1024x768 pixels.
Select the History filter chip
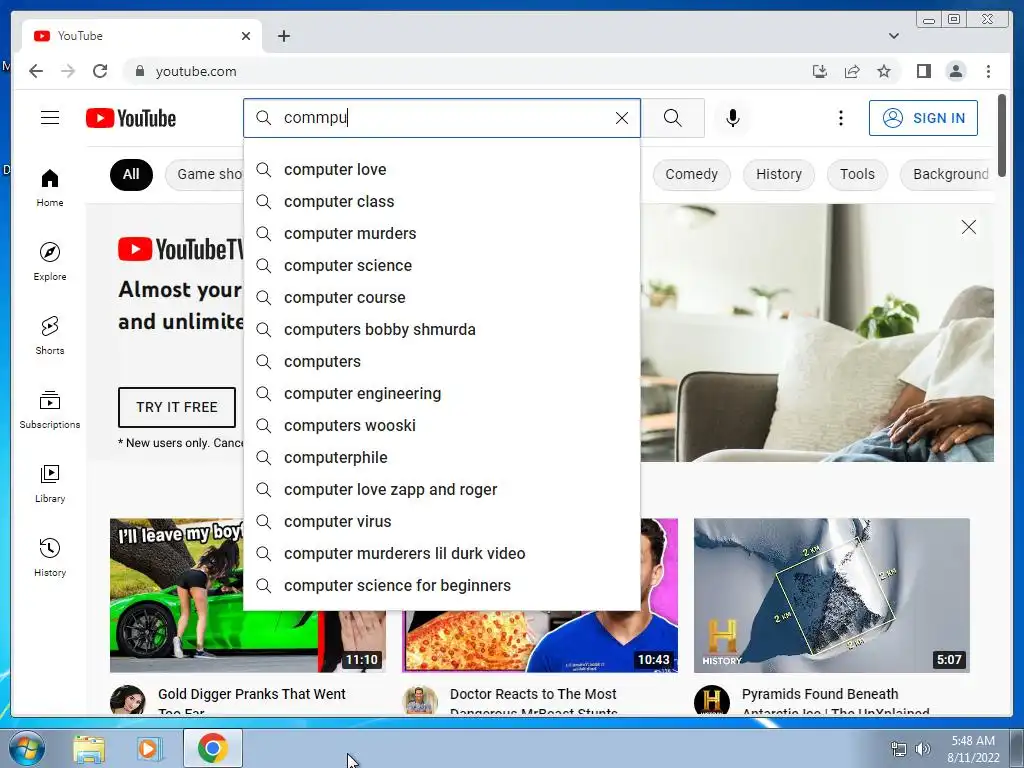(x=778, y=174)
